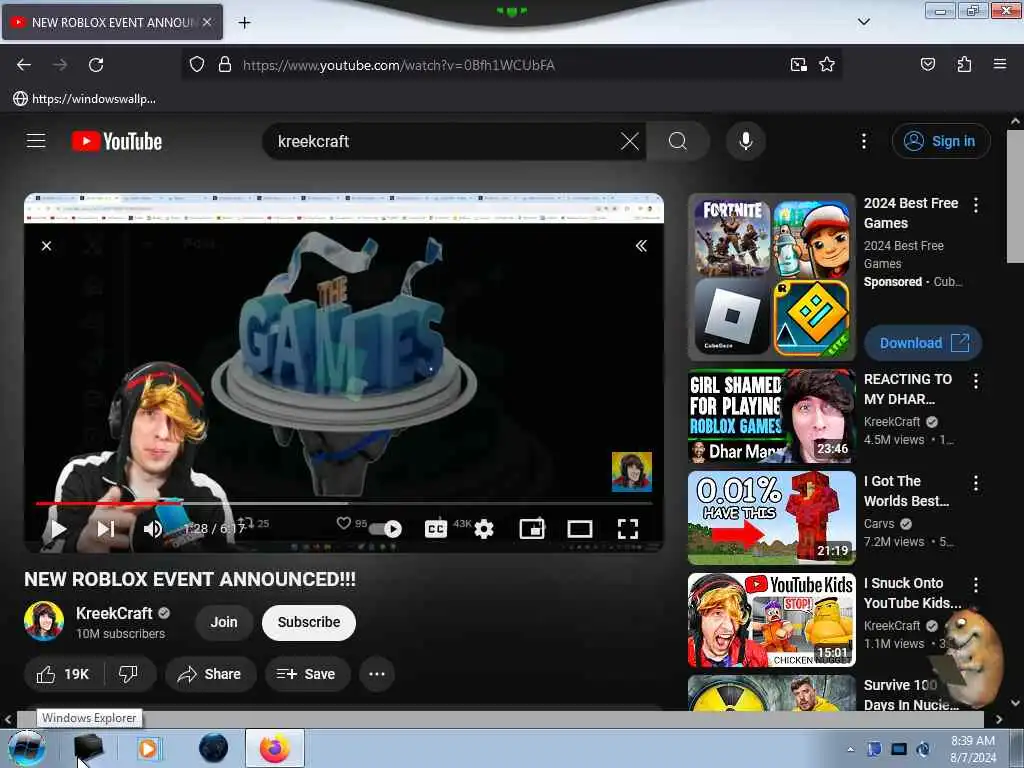Screen dimensions: 1024x768
Task: View site security padlock info
Action: coord(225,65)
